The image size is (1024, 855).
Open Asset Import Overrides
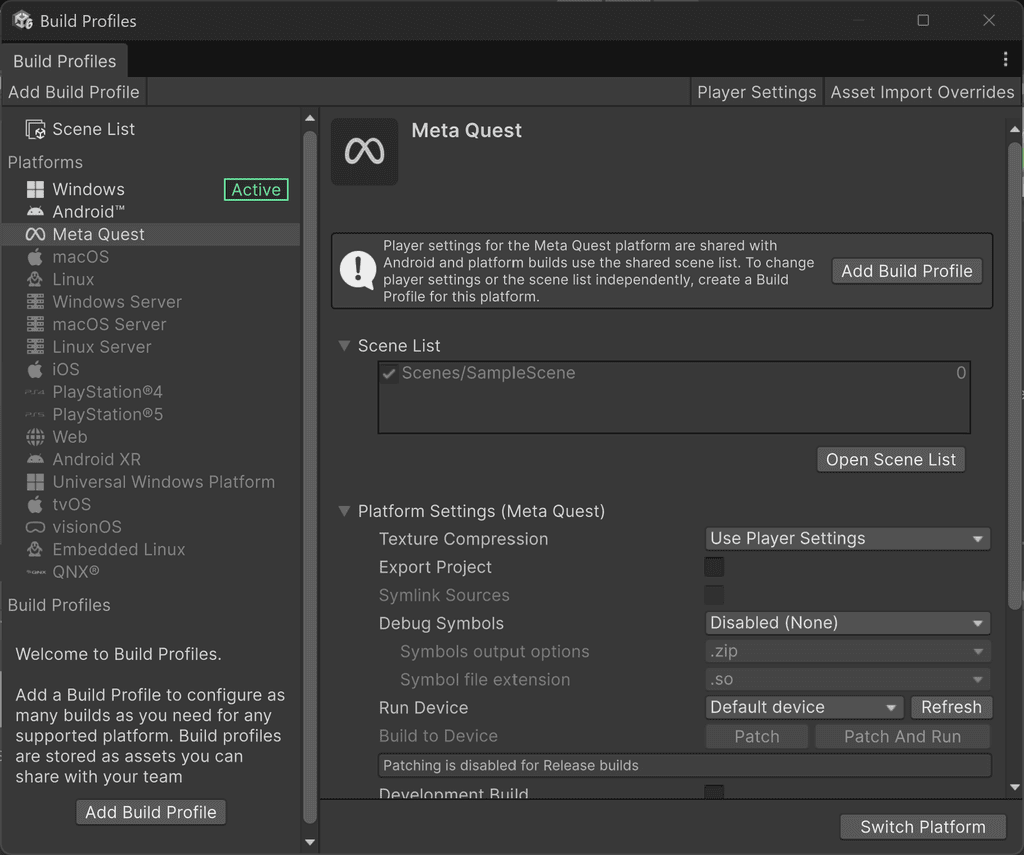coord(922,92)
